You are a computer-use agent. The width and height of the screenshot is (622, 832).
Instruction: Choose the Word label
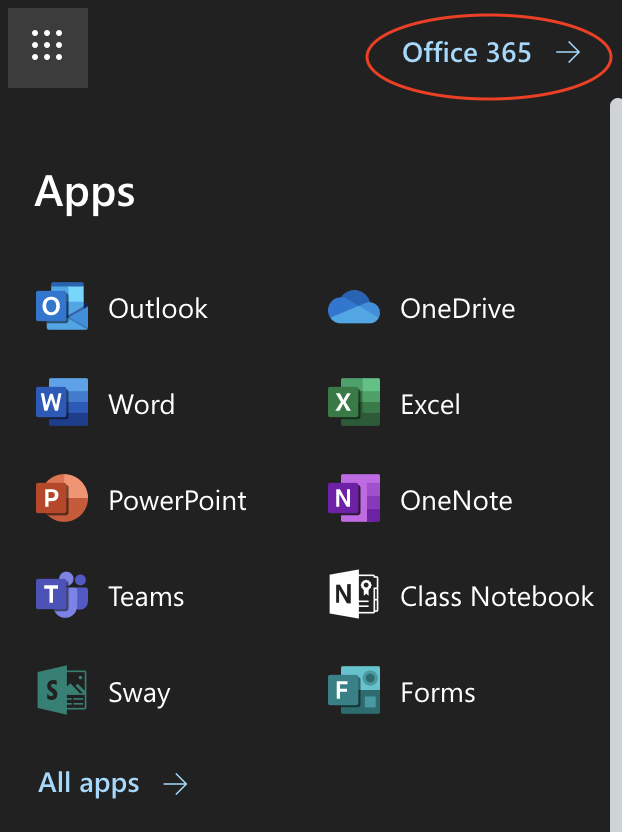141,404
